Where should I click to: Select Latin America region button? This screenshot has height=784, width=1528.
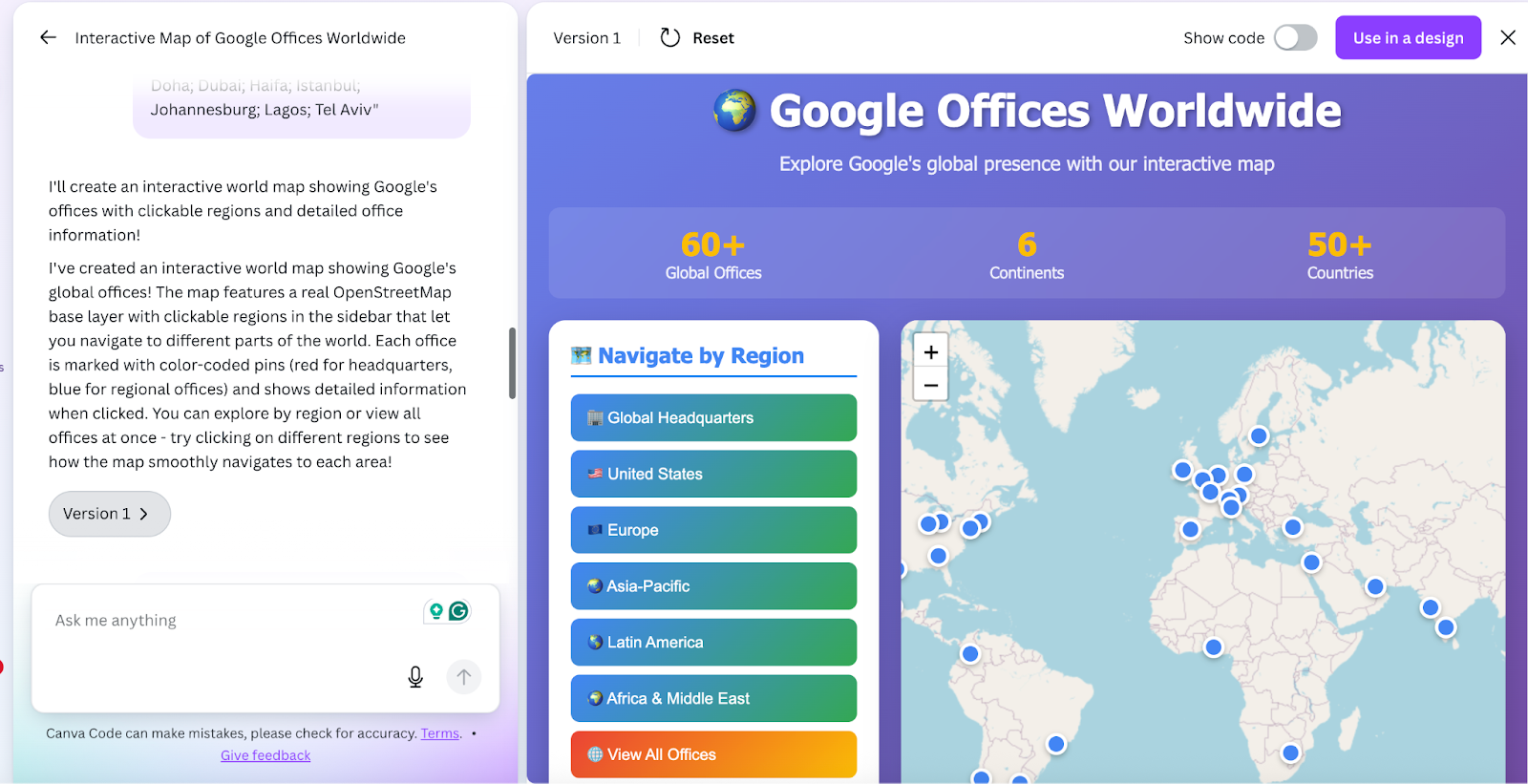[713, 642]
